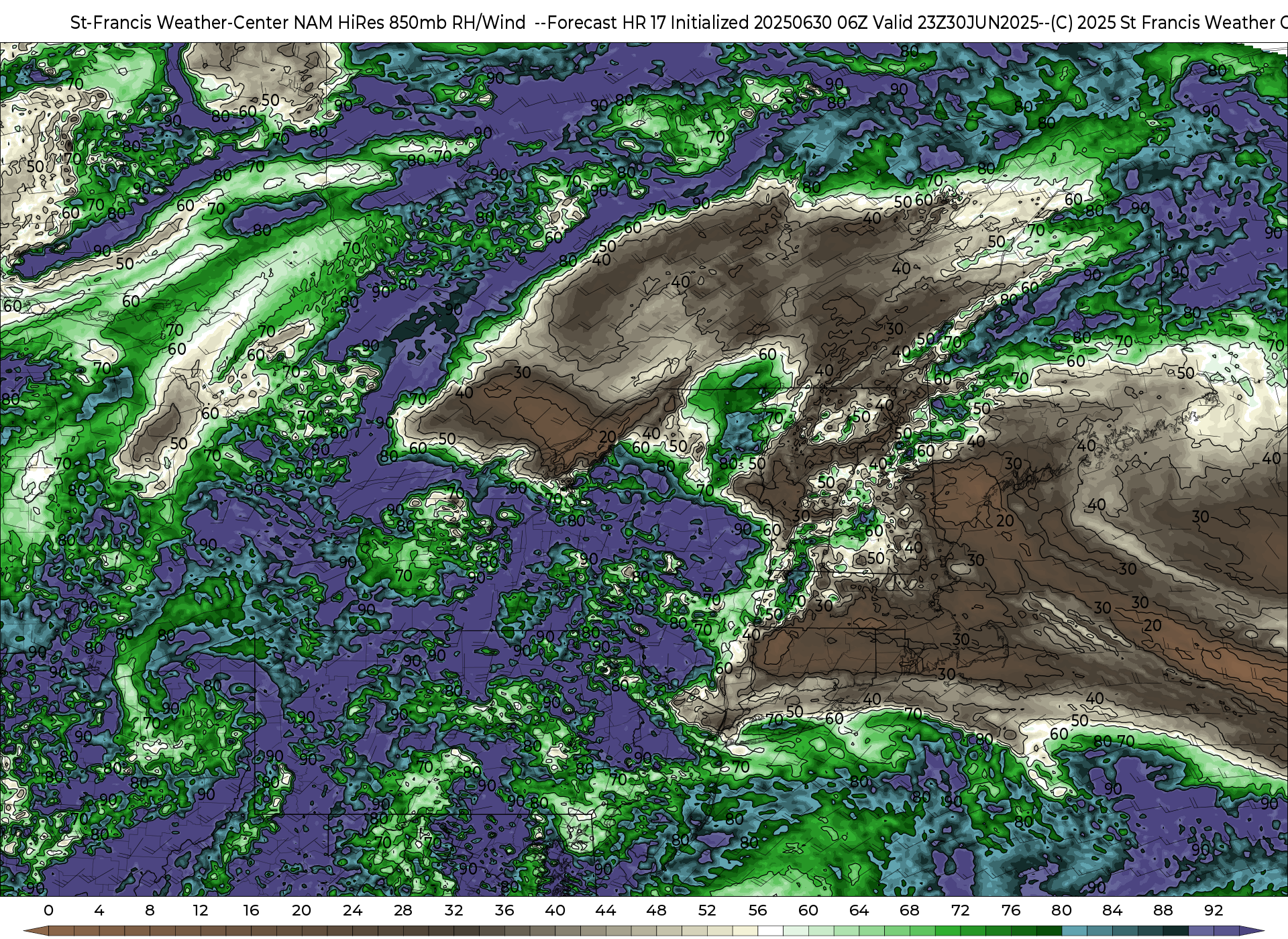The height and width of the screenshot is (939, 1288).
Task: Click the colorbar label 52
Action: 707,910
